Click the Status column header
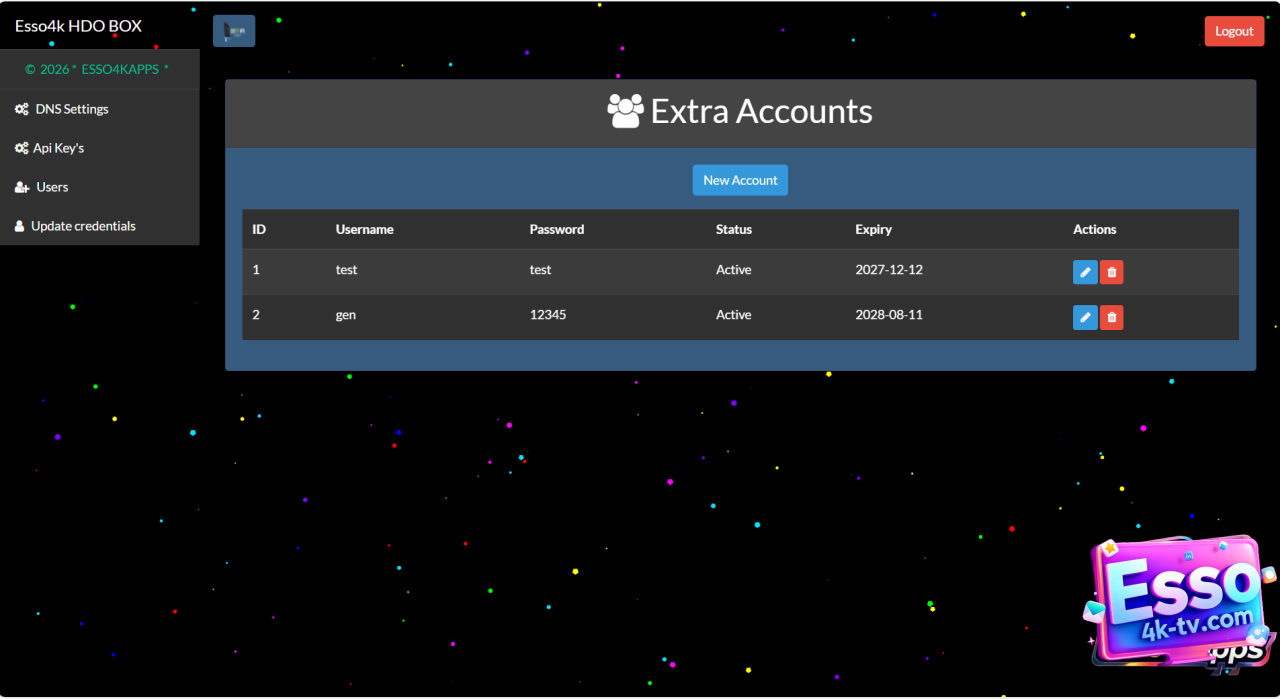1280x699 pixels. tap(733, 229)
